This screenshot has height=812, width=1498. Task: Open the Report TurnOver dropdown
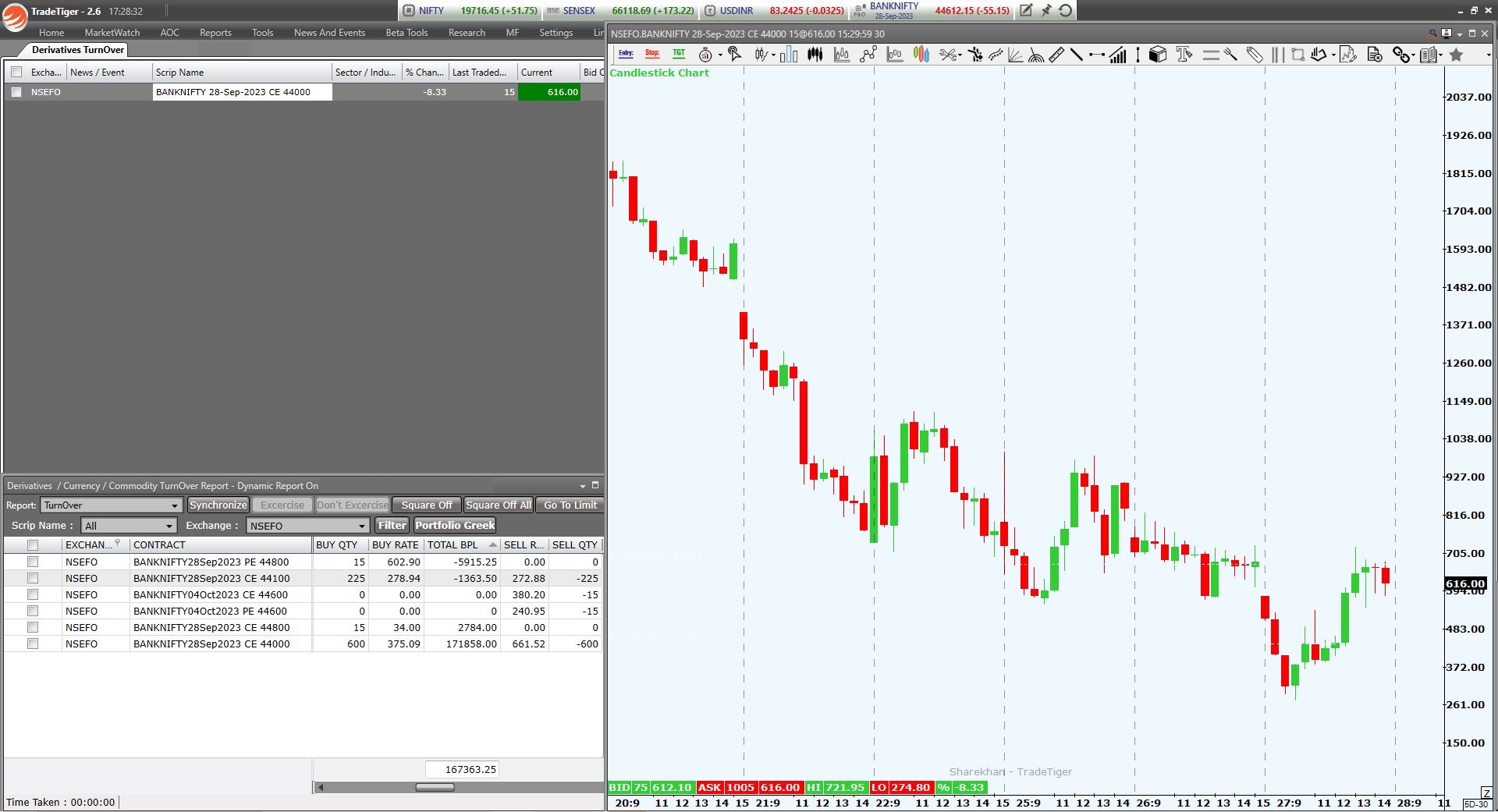(112, 505)
